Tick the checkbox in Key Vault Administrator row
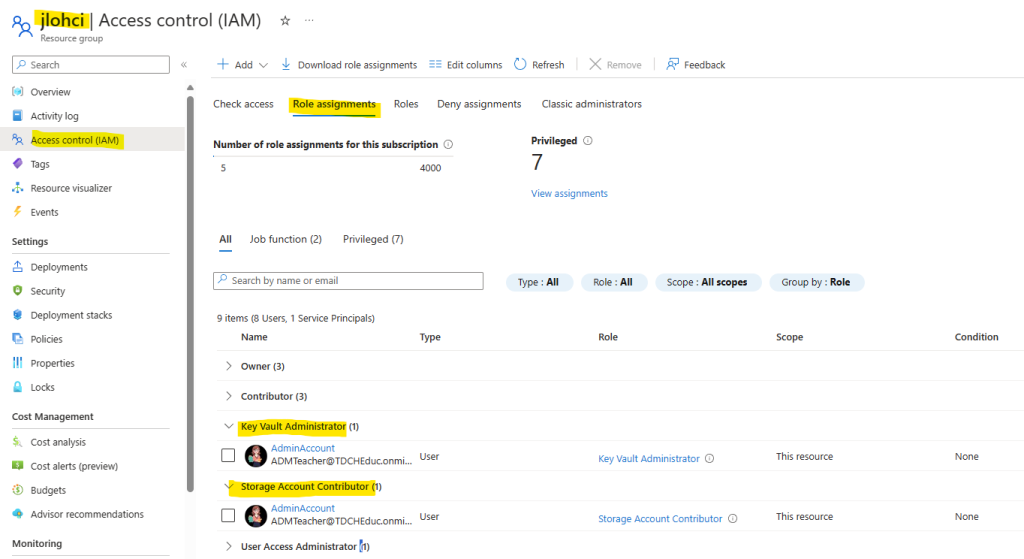This screenshot has height=559, width=1024. click(228, 455)
